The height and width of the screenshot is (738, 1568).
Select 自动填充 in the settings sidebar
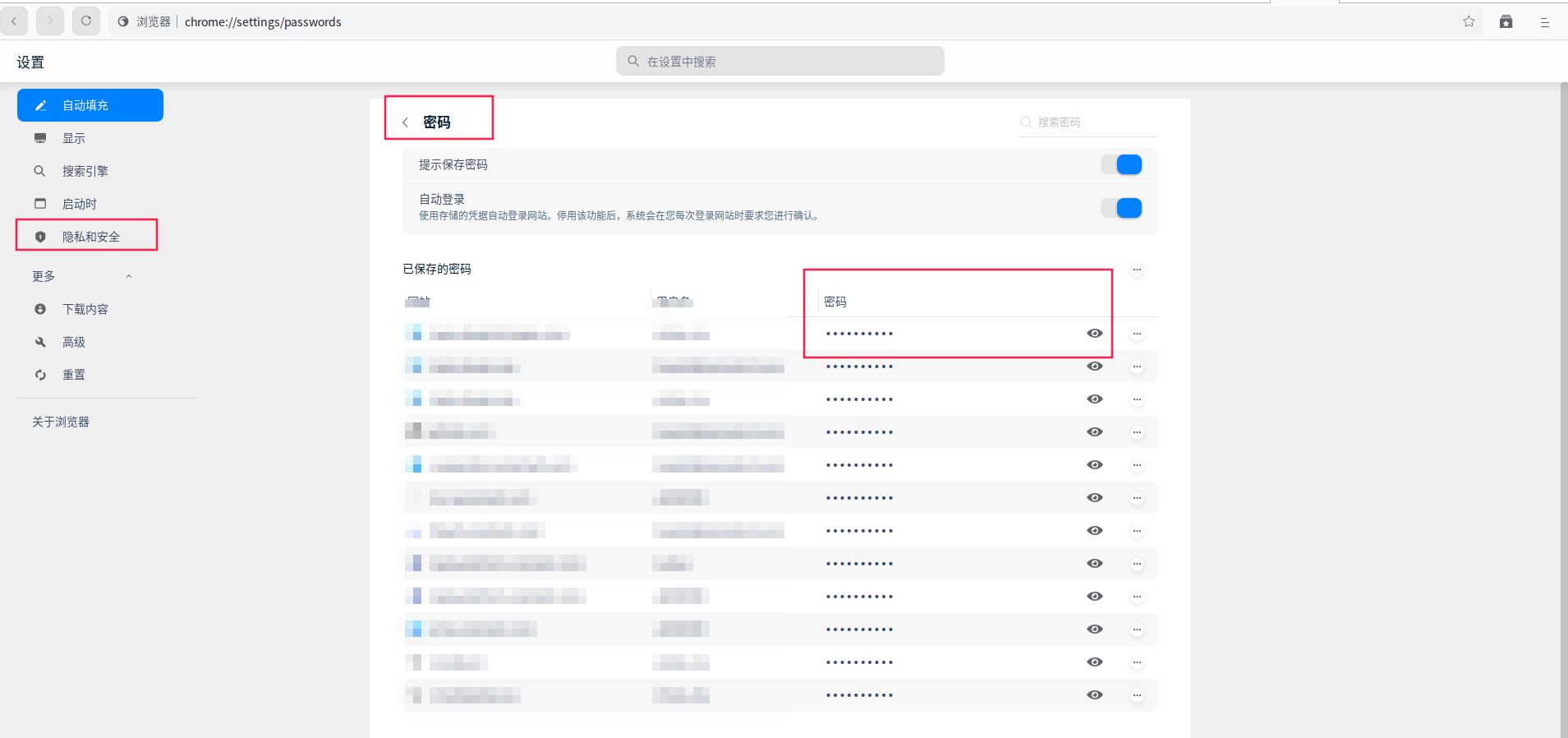[90, 105]
